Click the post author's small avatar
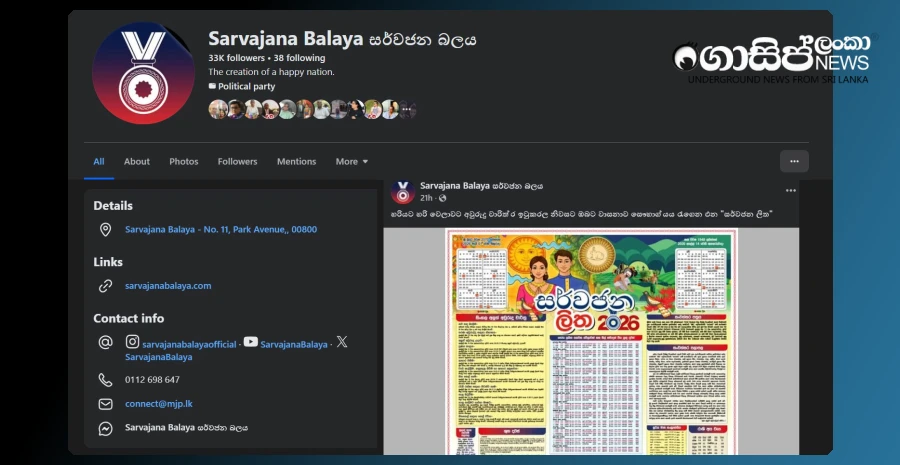 click(x=402, y=191)
